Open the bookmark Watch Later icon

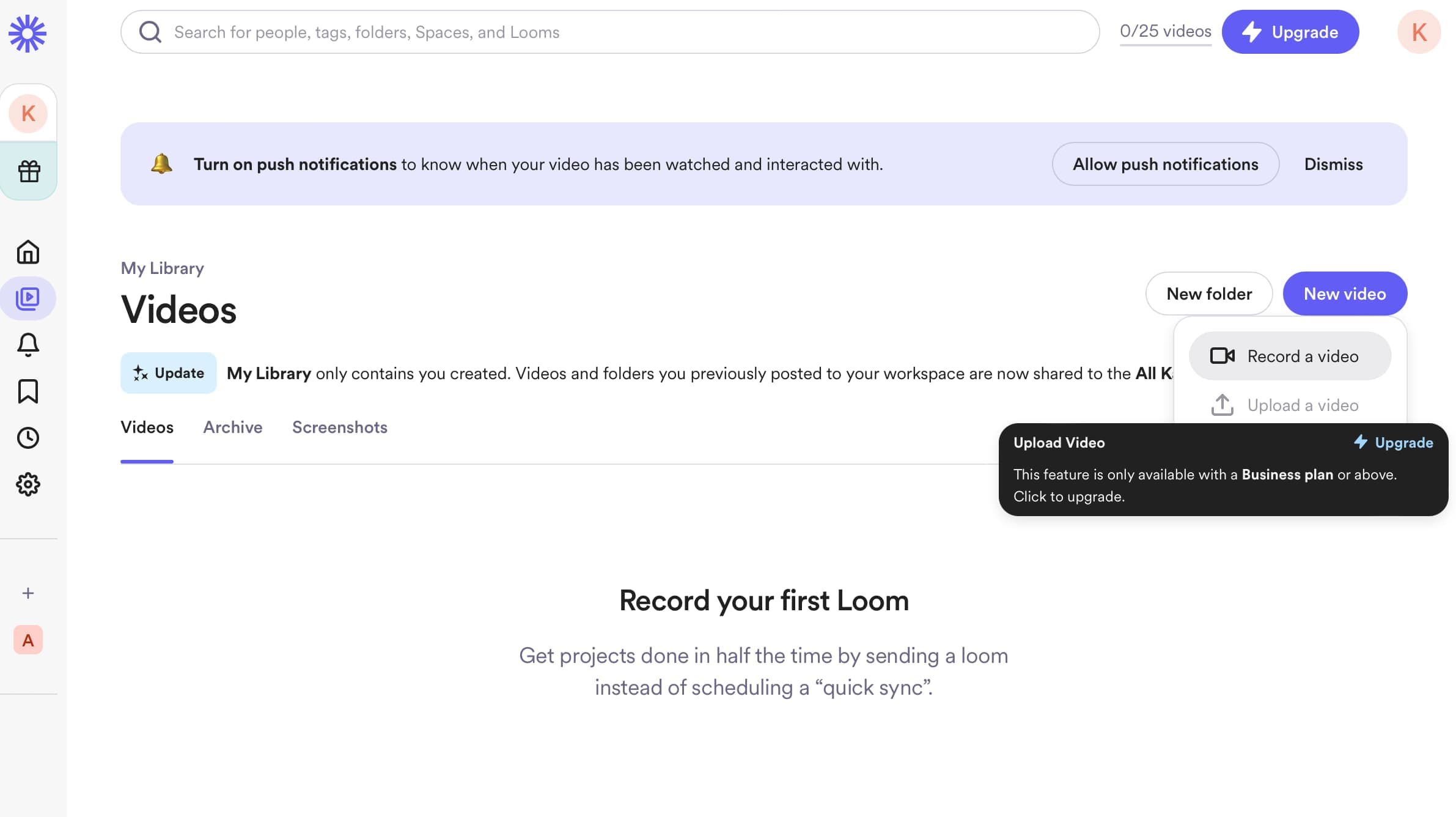pyautogui.click(x=28, y=391)
